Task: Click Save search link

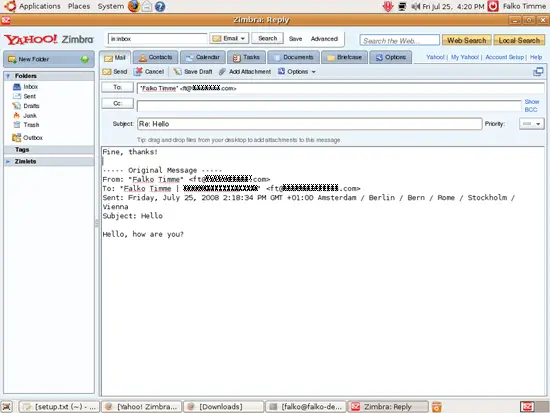Action: coord(295,39)
